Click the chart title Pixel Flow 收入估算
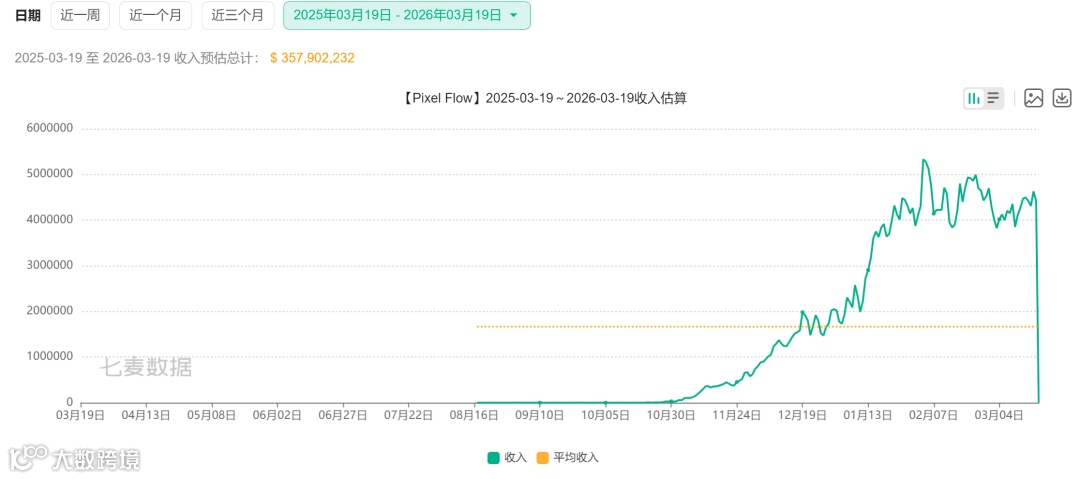Viewport: 1080px width, 479px height. [x=543, y=98]
